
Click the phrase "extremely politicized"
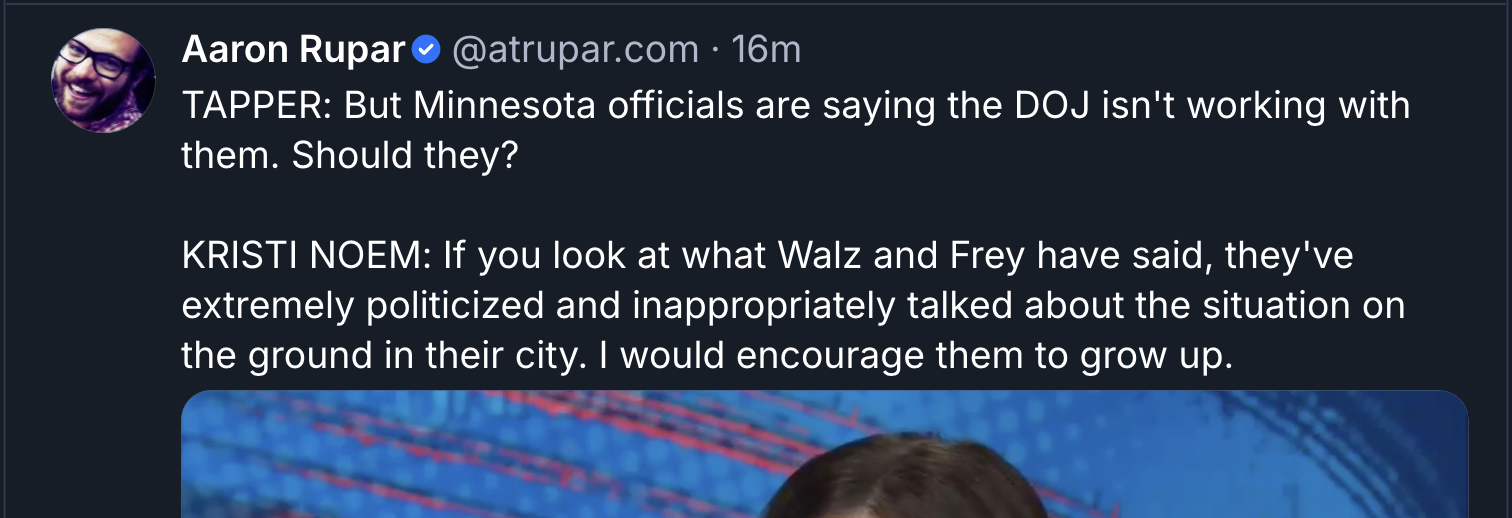pyautogui.click(x=362, y=306)
